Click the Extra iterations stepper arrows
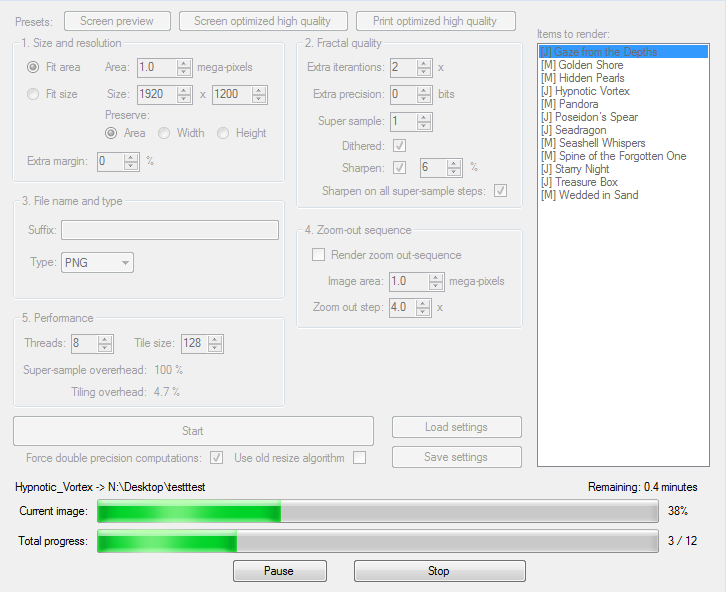This screenshot has width=726, height=592. (424, 67)
